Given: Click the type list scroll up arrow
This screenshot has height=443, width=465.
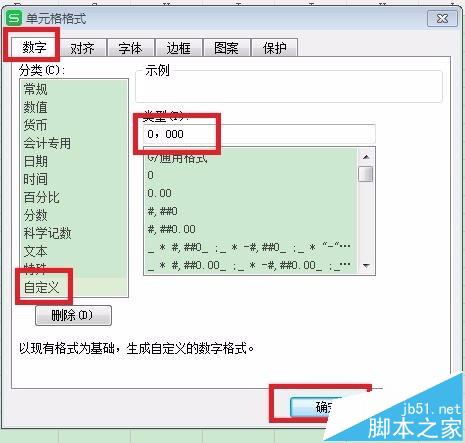Looking at the screenshot, I should pyautogui.click(x=366, y=157).
